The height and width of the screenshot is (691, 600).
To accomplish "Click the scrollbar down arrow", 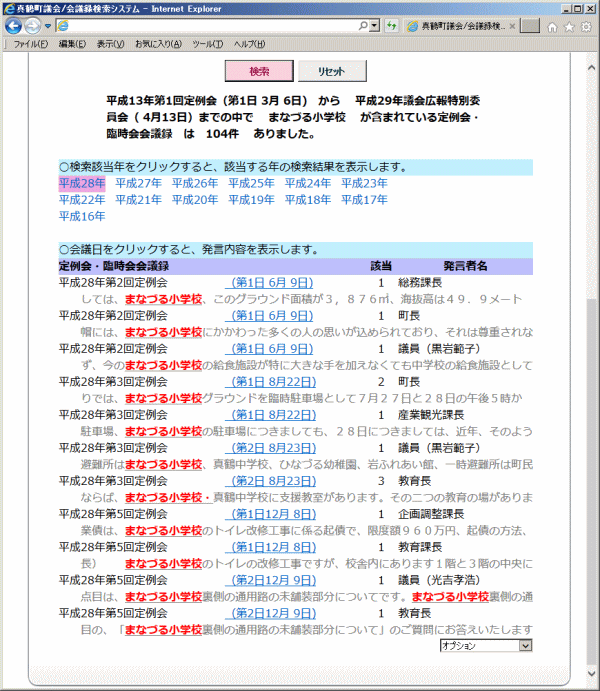I will [x=591, y=673].
